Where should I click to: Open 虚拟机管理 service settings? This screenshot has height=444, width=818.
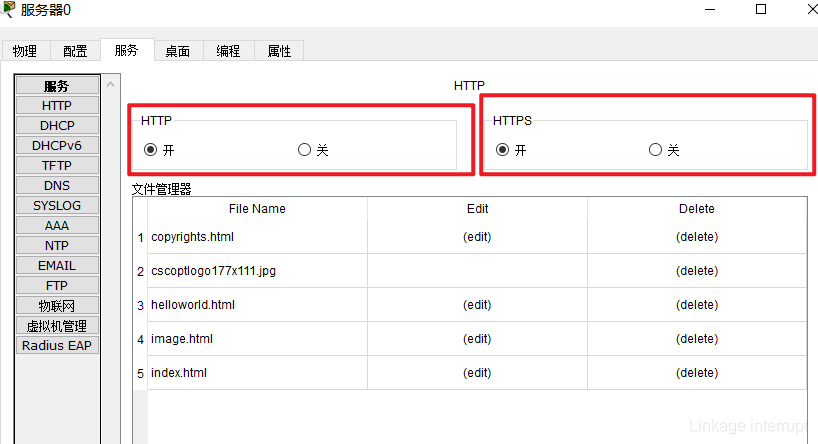[57, 326]
